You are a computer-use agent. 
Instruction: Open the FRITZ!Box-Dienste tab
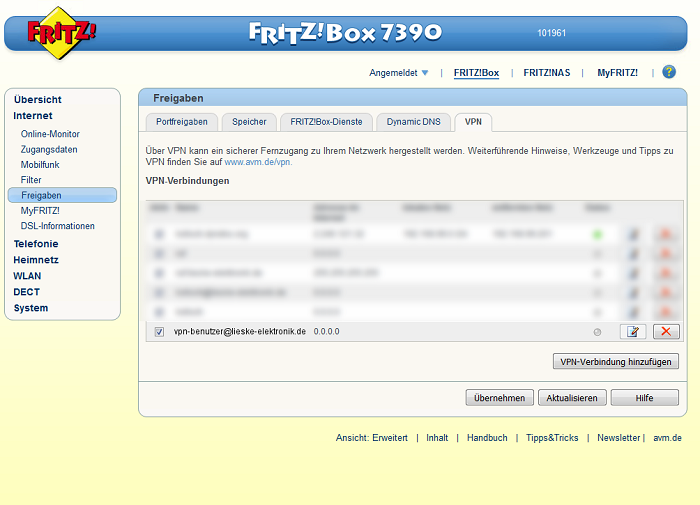point(326,122)
